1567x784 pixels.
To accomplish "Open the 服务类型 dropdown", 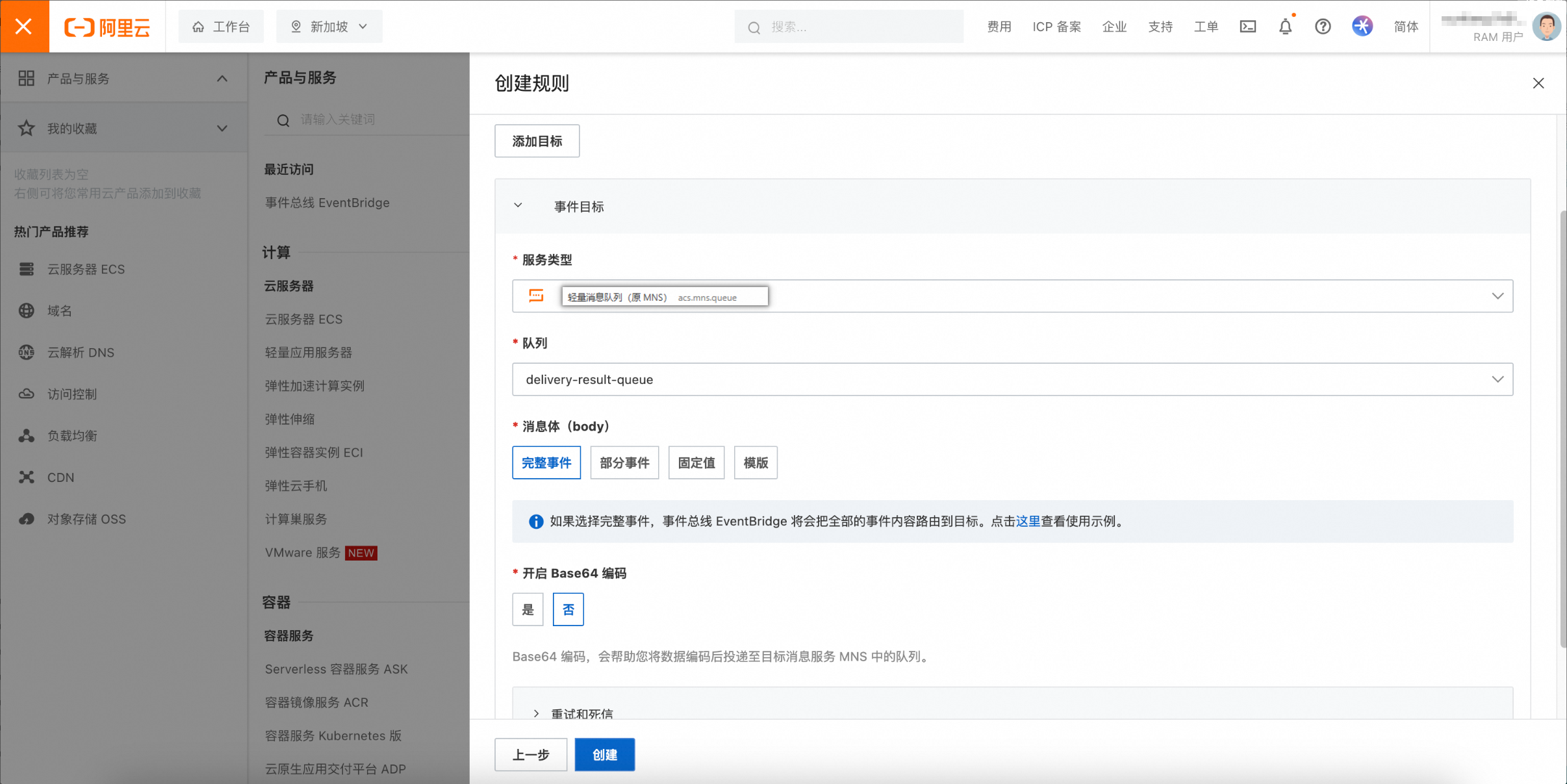I will 1012,296.
